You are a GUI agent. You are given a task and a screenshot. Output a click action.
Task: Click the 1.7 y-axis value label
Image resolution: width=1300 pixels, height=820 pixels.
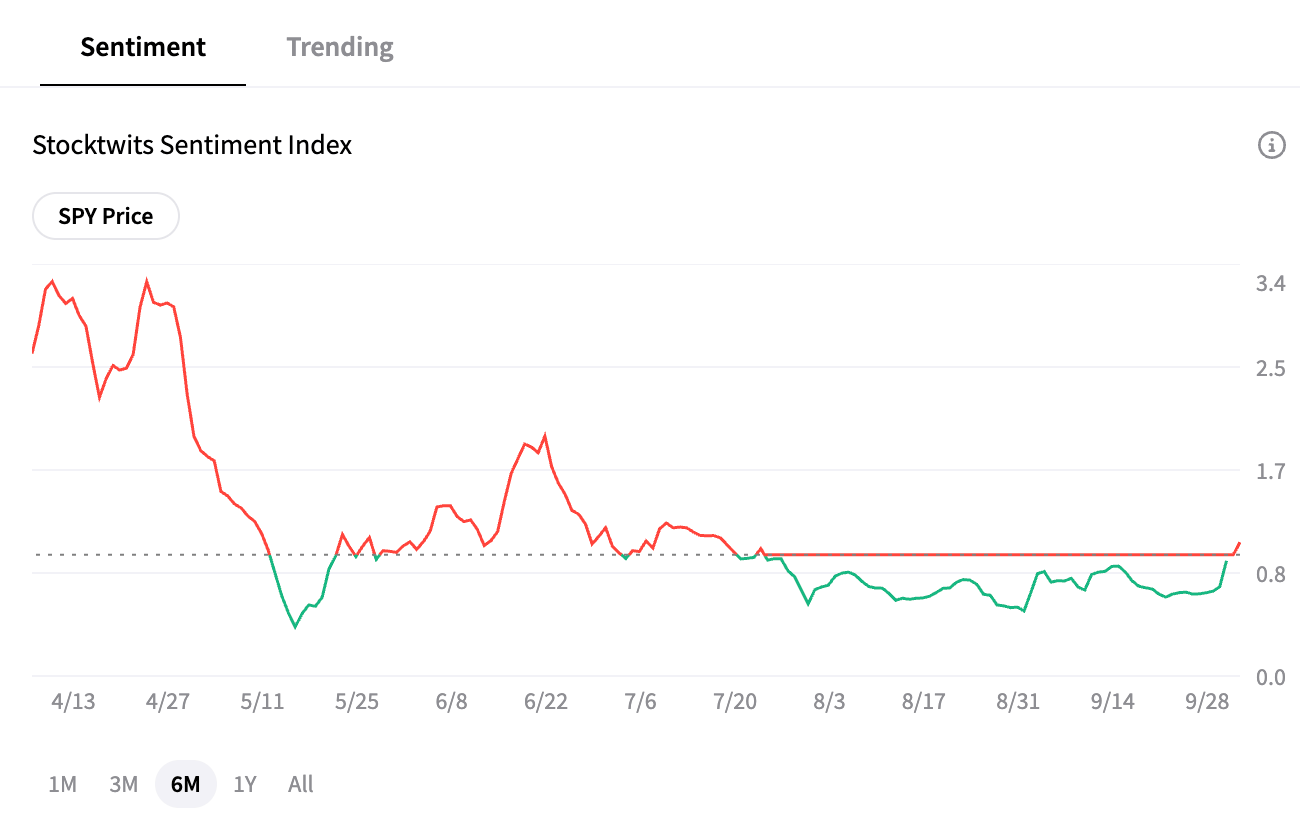point(1270,471)
